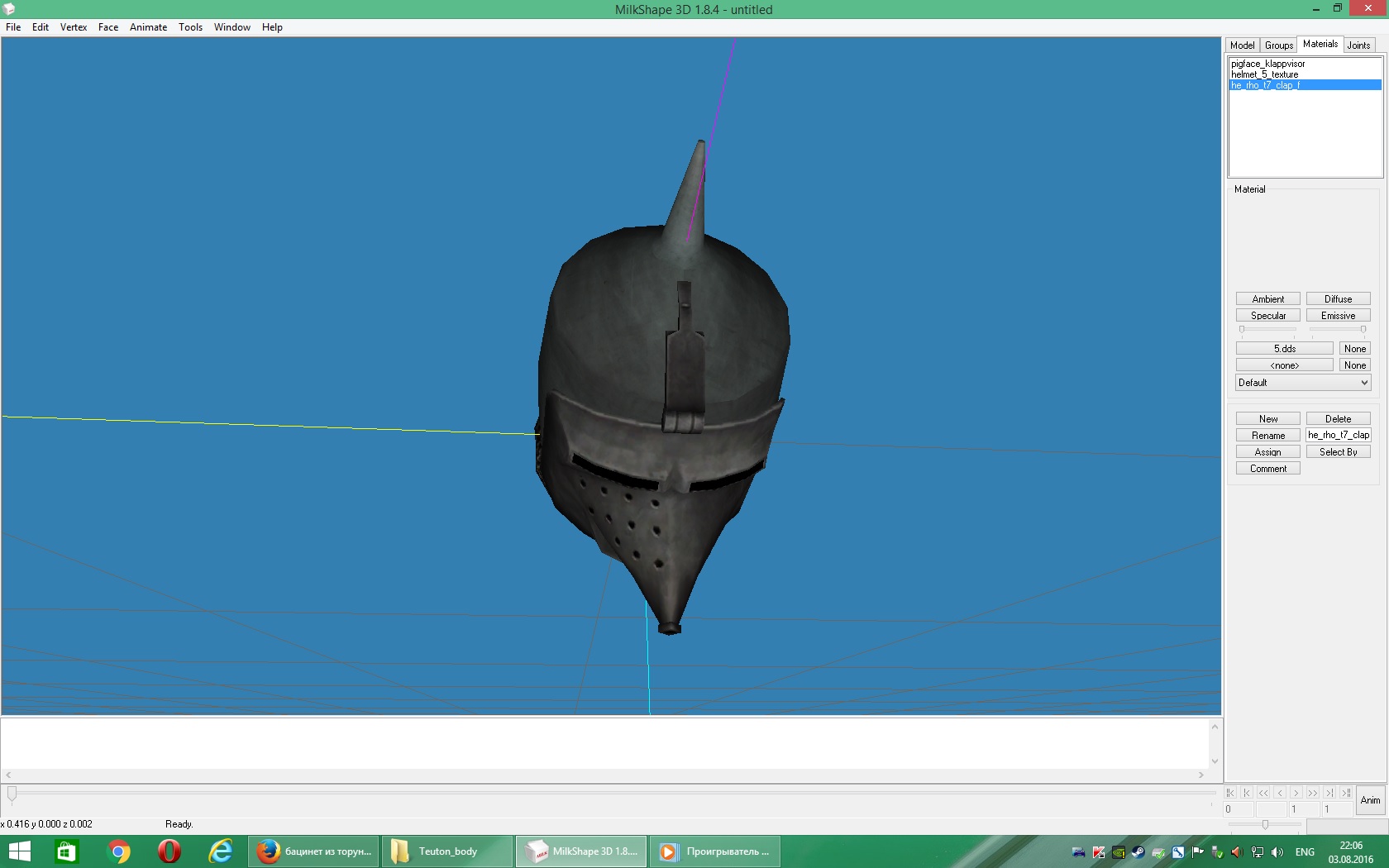Open the Edit menu
This screenshot has height=868, width=1389.
(41, 27)
